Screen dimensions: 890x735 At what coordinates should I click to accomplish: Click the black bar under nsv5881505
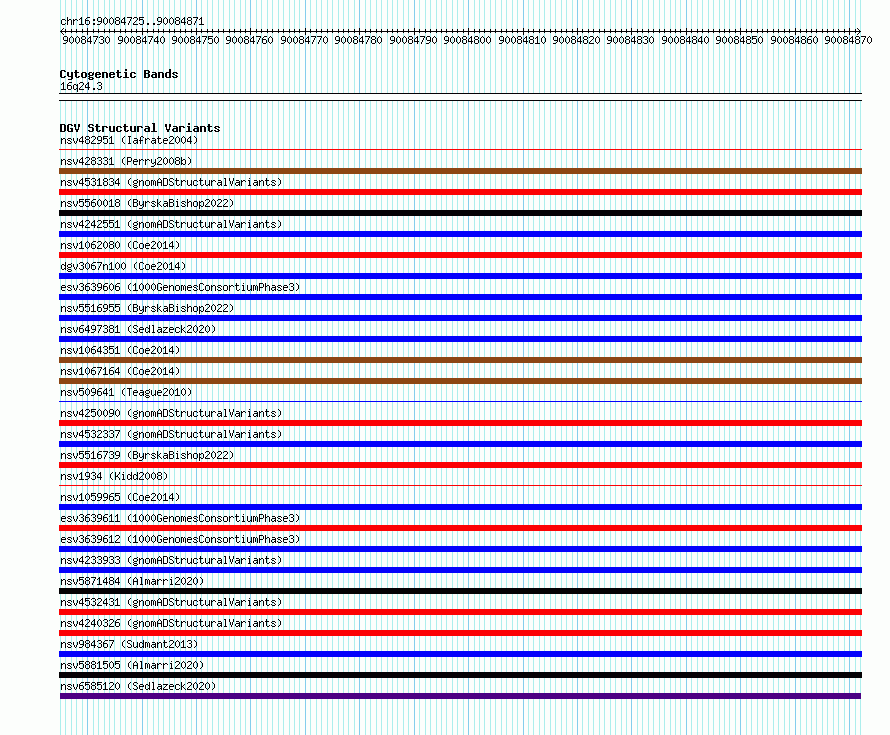coord(460,675)
